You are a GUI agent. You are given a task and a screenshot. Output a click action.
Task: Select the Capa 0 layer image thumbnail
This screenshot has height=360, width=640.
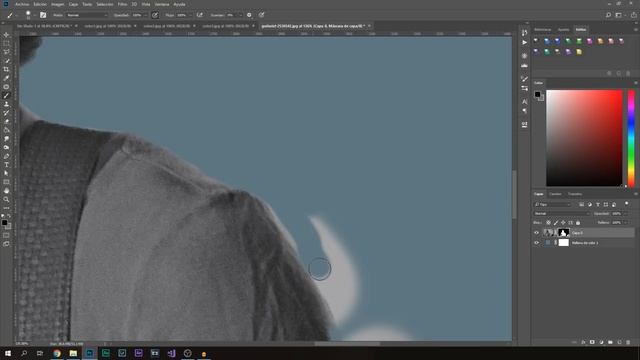point(549,233)
